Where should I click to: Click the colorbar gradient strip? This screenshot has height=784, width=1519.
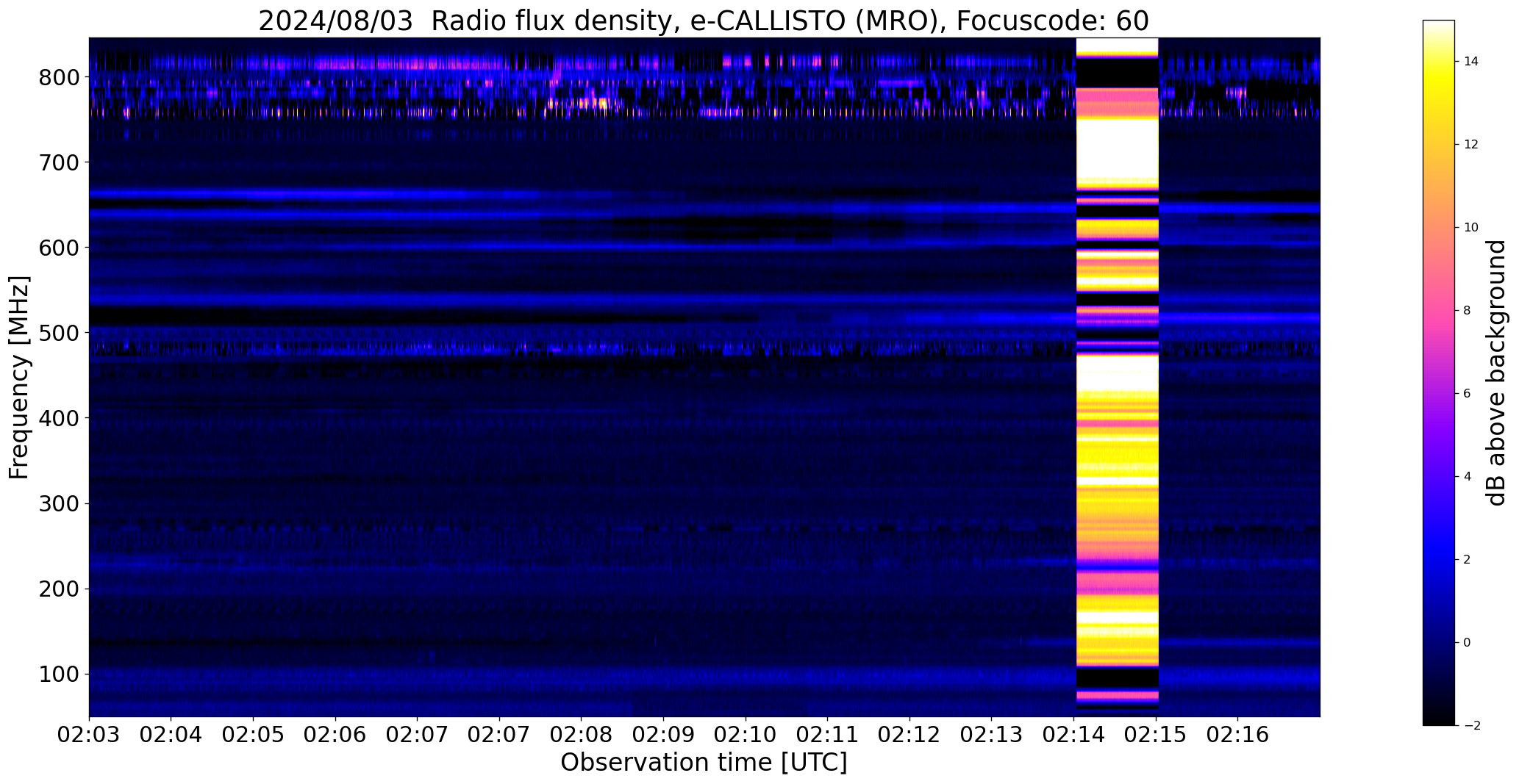click(x=1438, y=373)
